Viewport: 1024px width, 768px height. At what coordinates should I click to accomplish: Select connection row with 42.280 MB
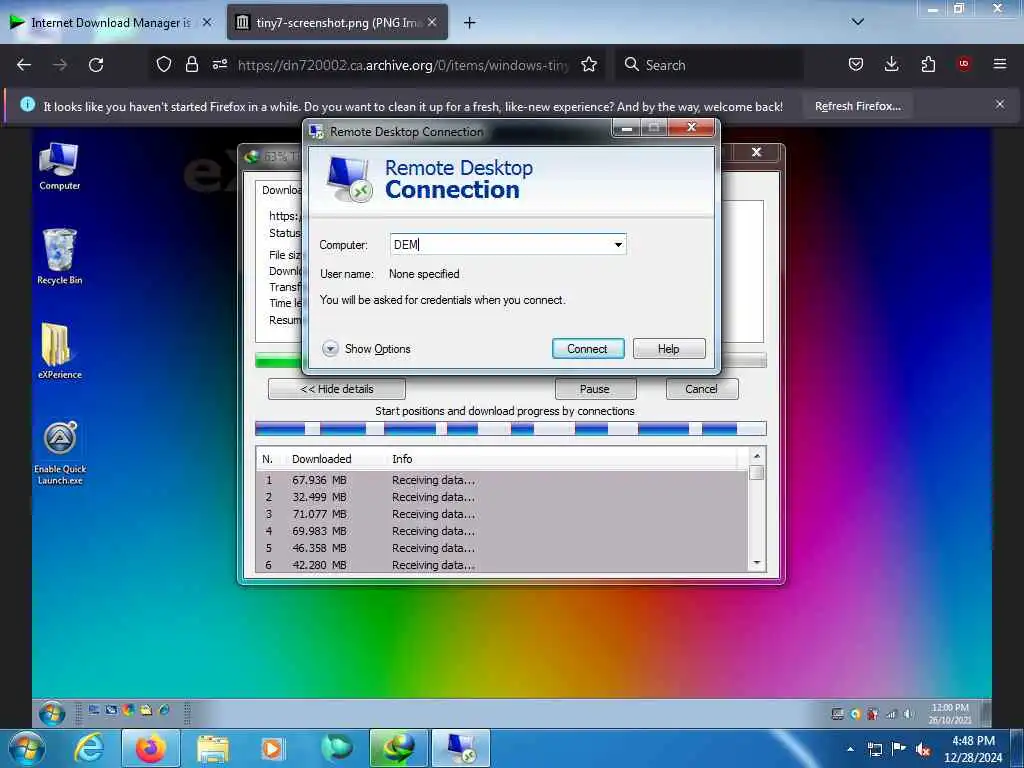point(502,565)
